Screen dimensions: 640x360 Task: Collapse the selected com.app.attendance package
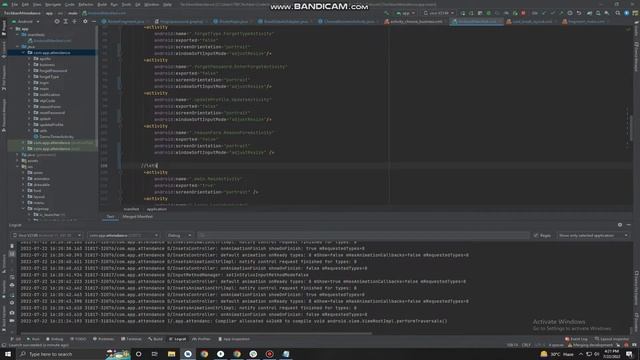coord(24,53)
